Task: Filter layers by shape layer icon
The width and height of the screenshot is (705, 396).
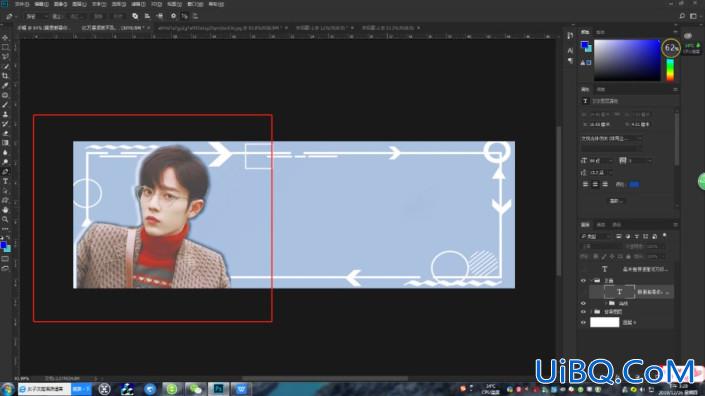Action: click(646, 236)
